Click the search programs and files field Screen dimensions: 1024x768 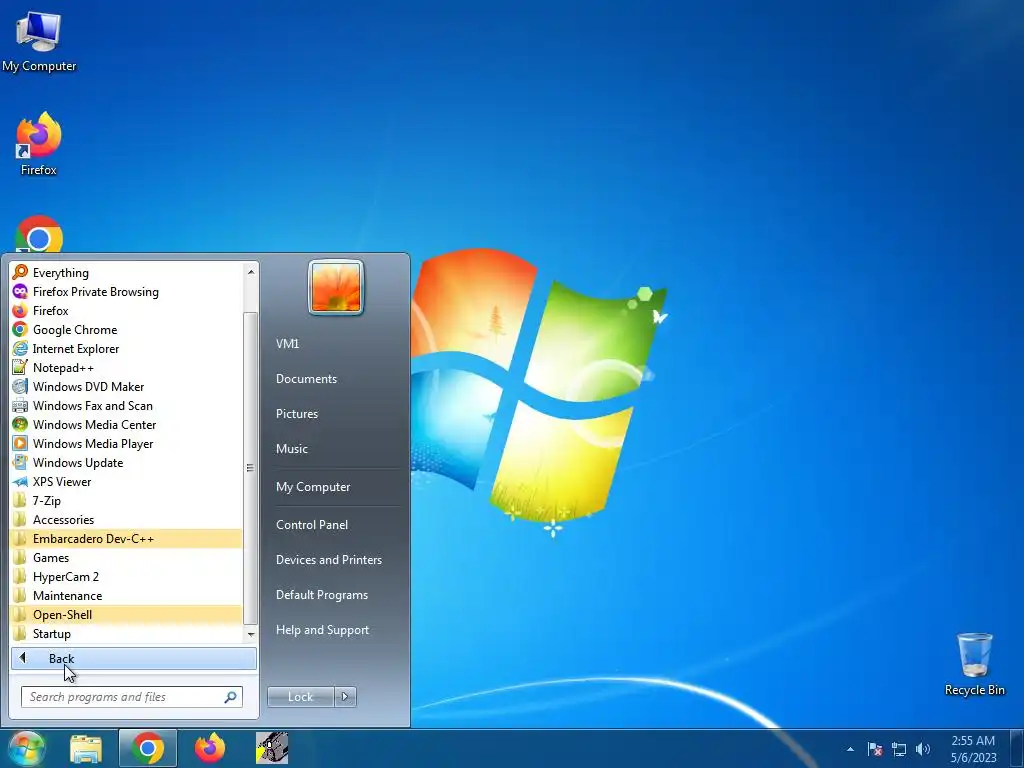(132, 697)
